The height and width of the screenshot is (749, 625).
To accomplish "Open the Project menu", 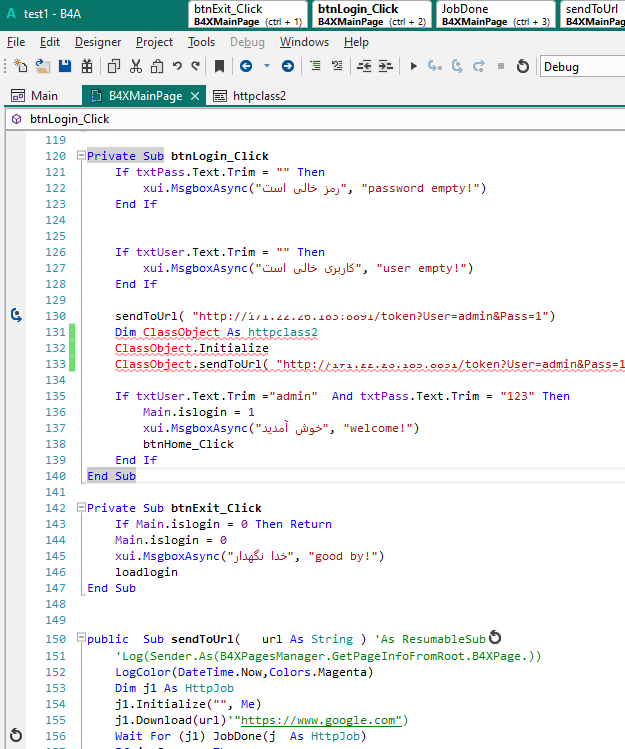I will coord(154,42).
